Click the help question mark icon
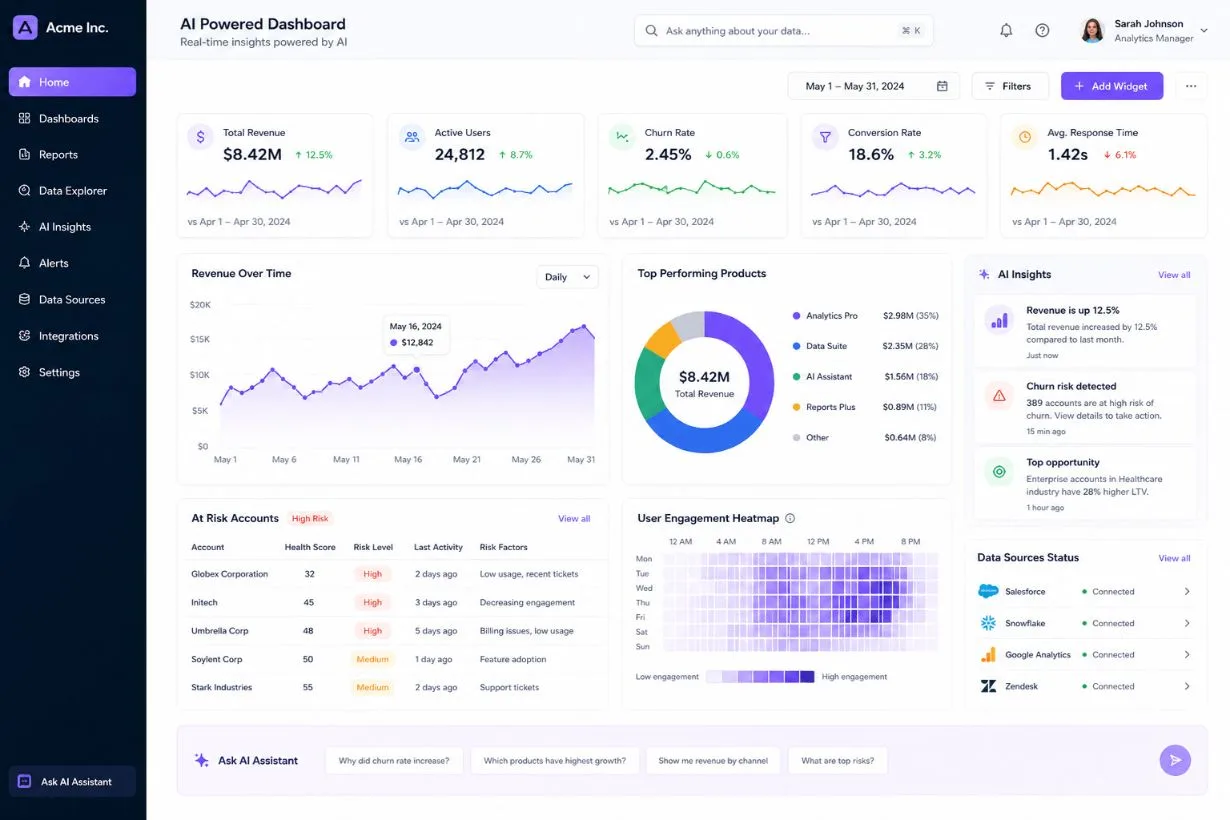Viewport: 1230px width, 820px height. pyautogui.click(x=1042, y=31)
